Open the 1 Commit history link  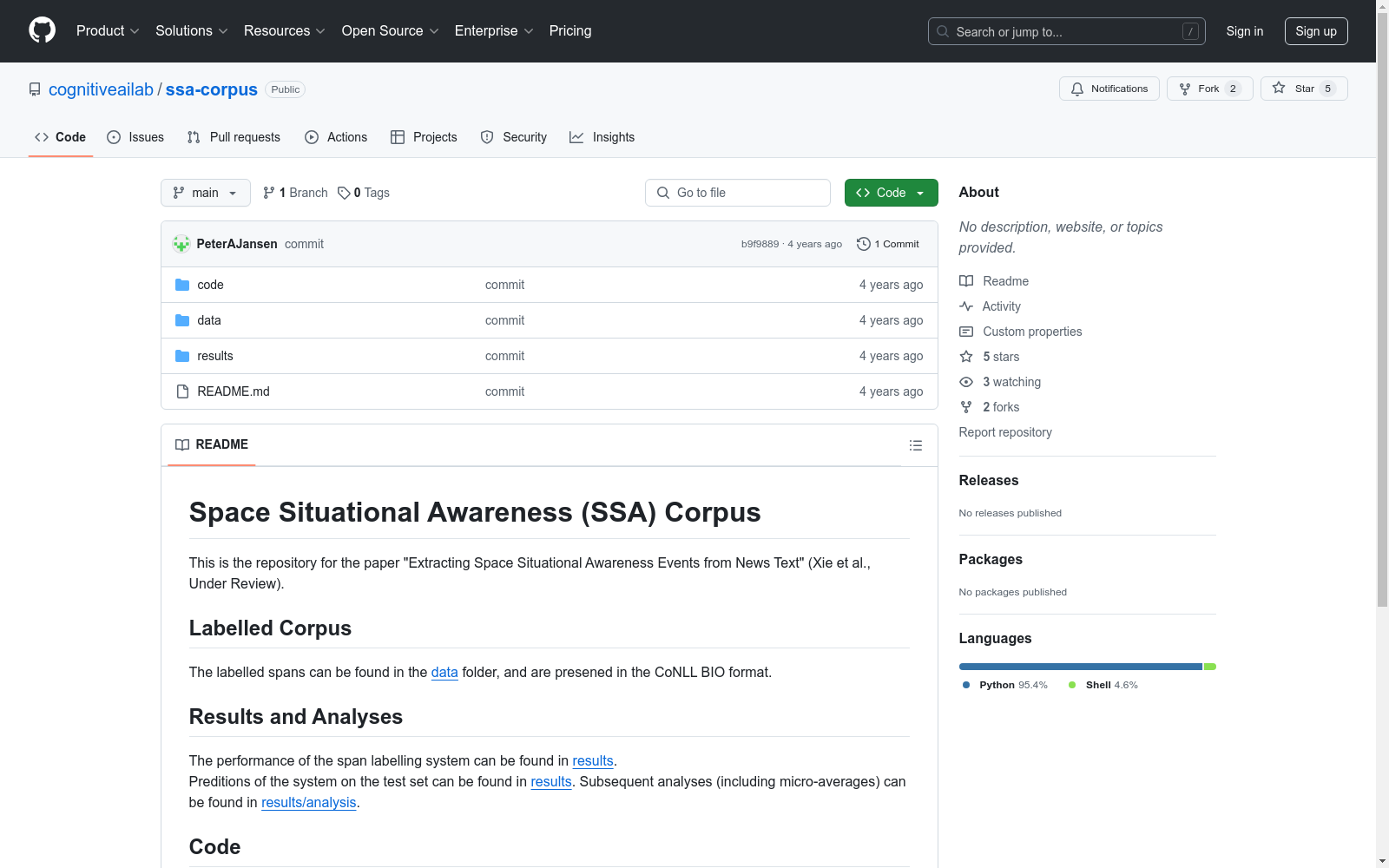[x=888, y=244]
